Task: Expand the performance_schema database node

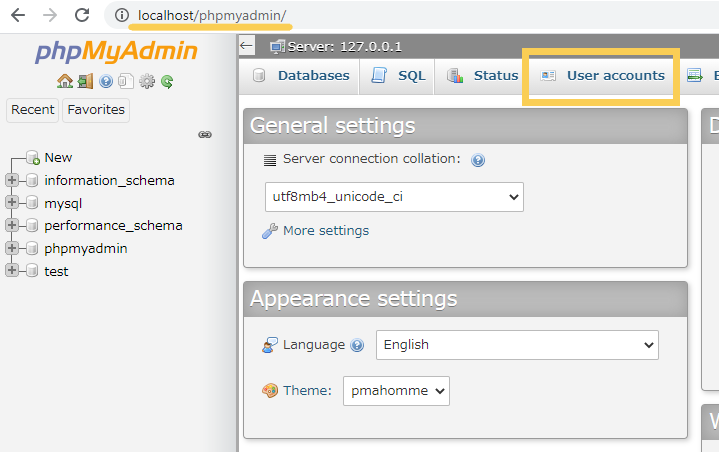Action: 12,225
